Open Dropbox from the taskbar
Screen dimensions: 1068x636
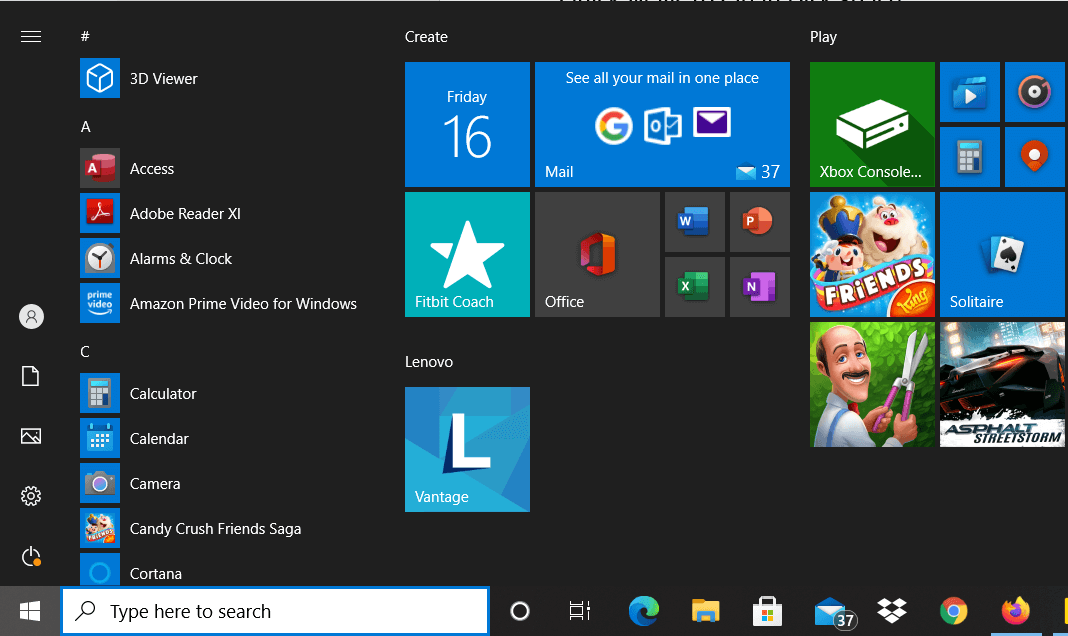point(892,611)
